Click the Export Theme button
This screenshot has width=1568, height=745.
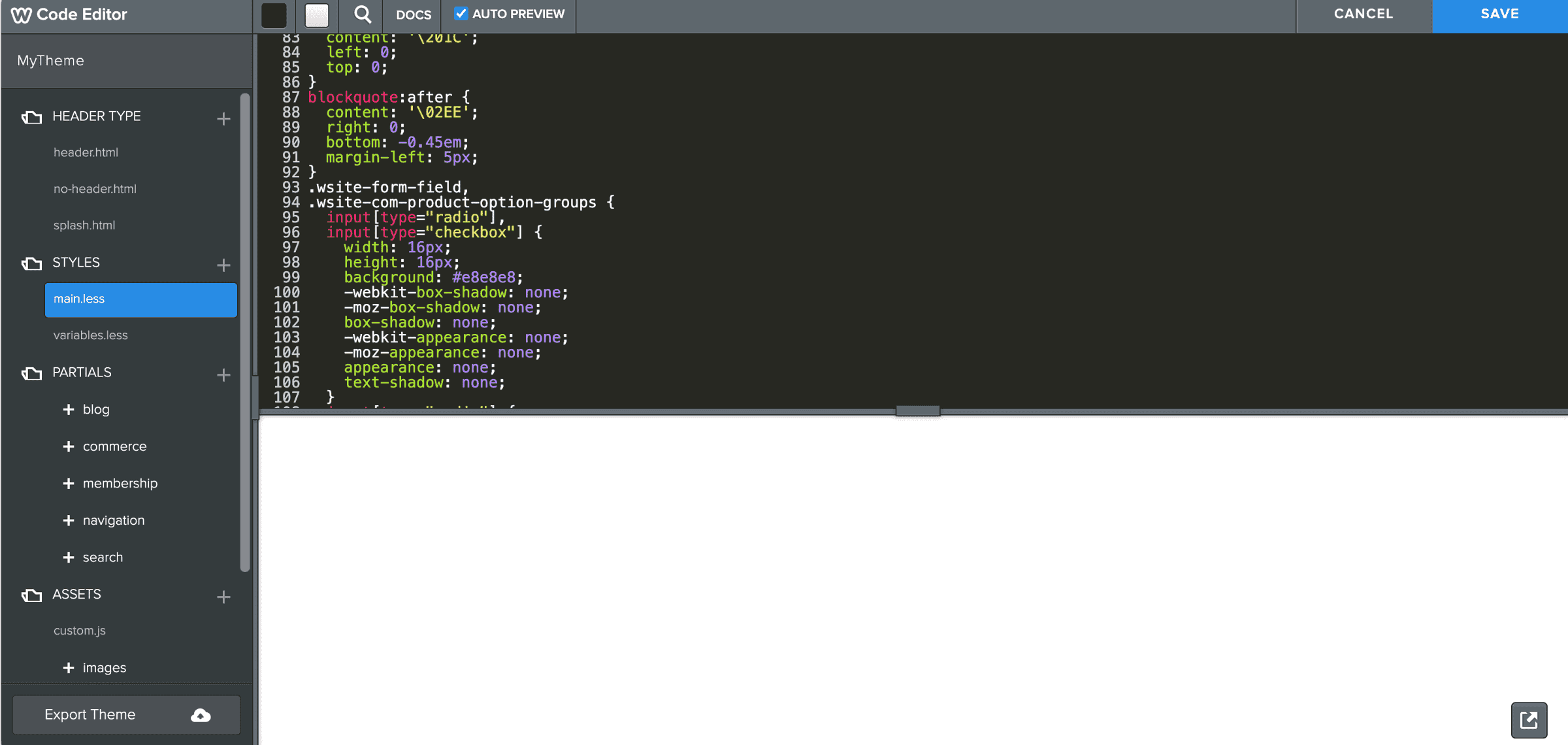126,715
